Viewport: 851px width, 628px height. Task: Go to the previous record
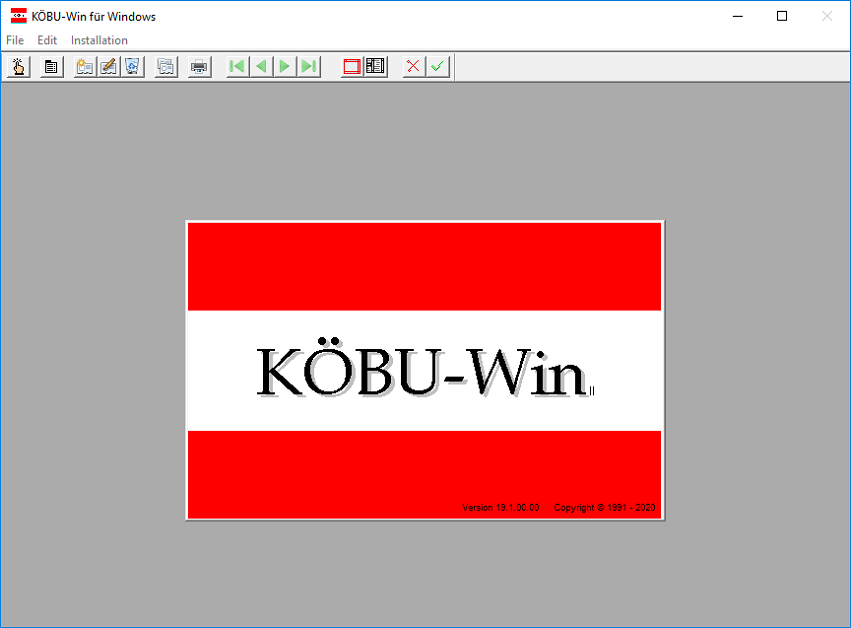(262, 67)
